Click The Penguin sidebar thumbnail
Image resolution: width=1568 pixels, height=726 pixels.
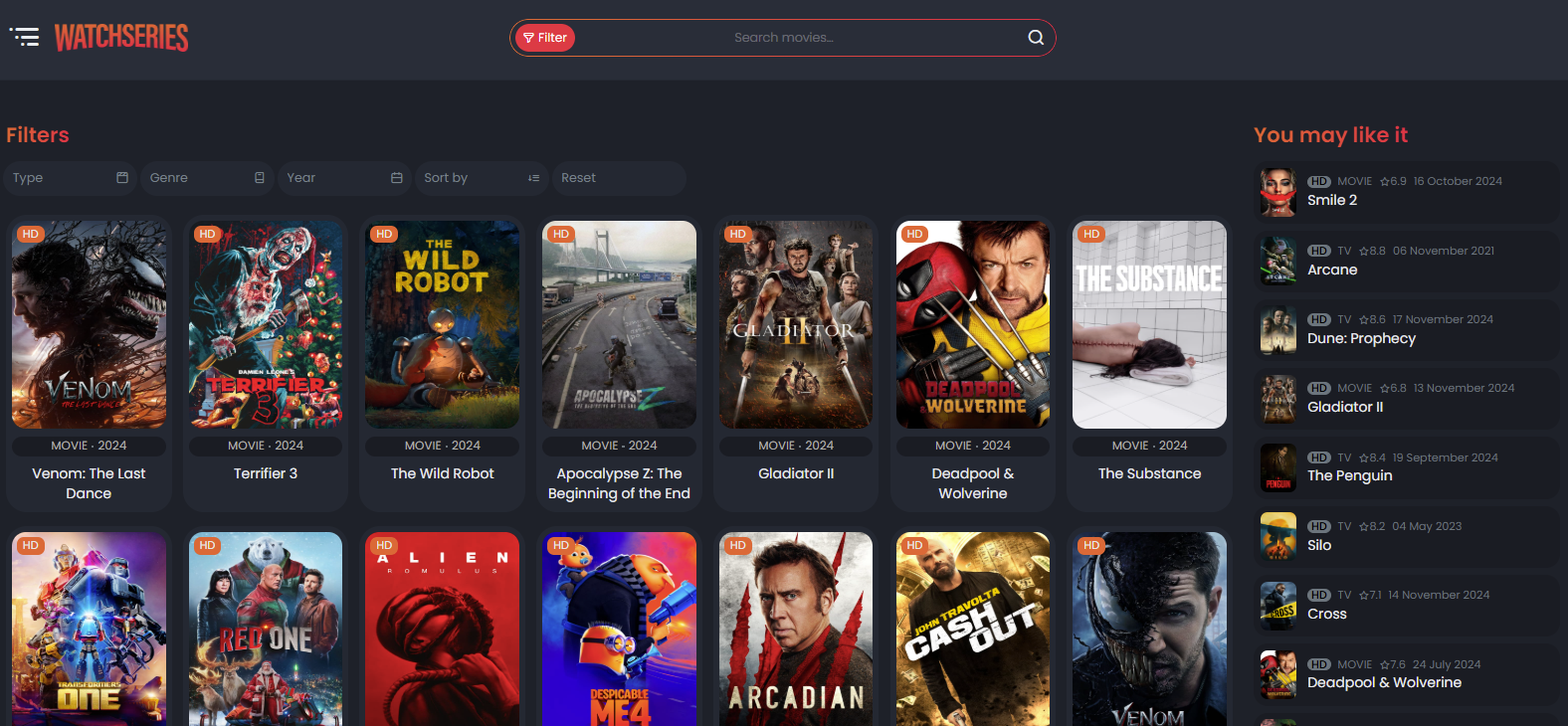tap(1278, 468)
